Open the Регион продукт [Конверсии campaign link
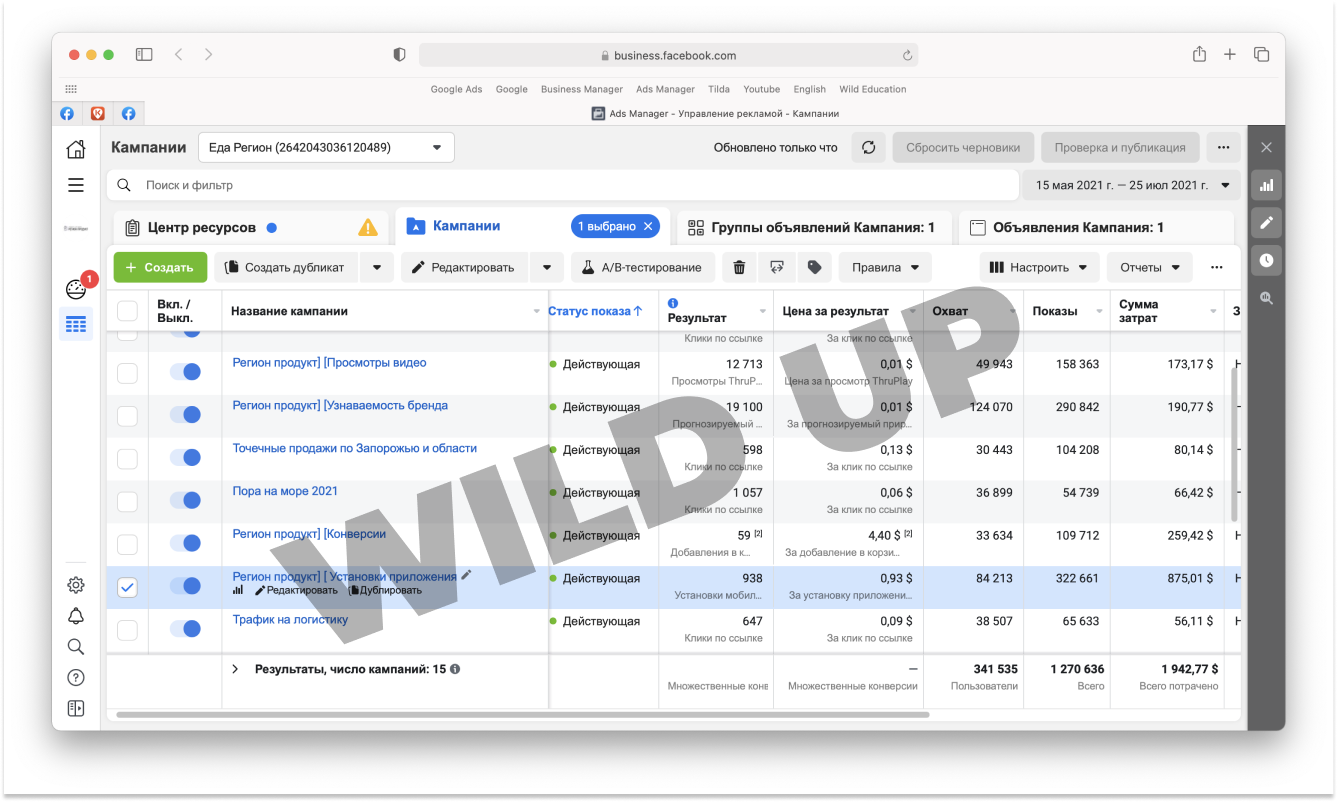The width and height of the screenshot is (1338, 802). click(309, 534)
